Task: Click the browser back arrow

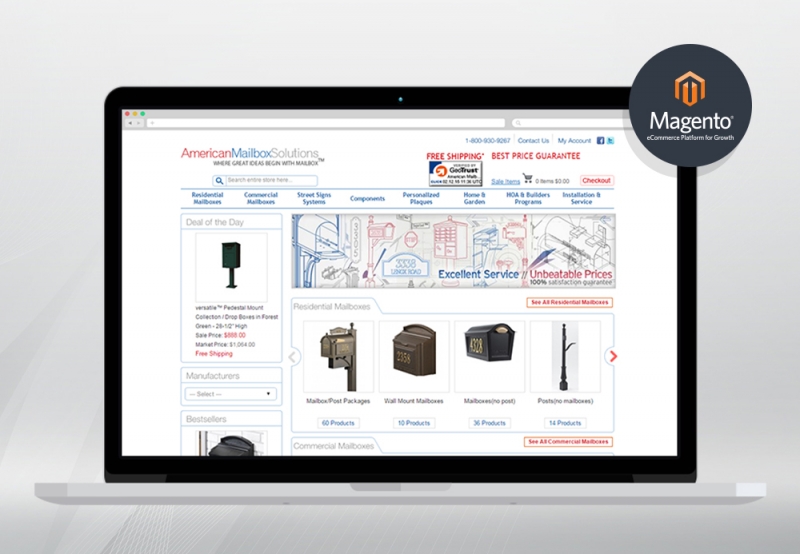Action: click(130, 123)
